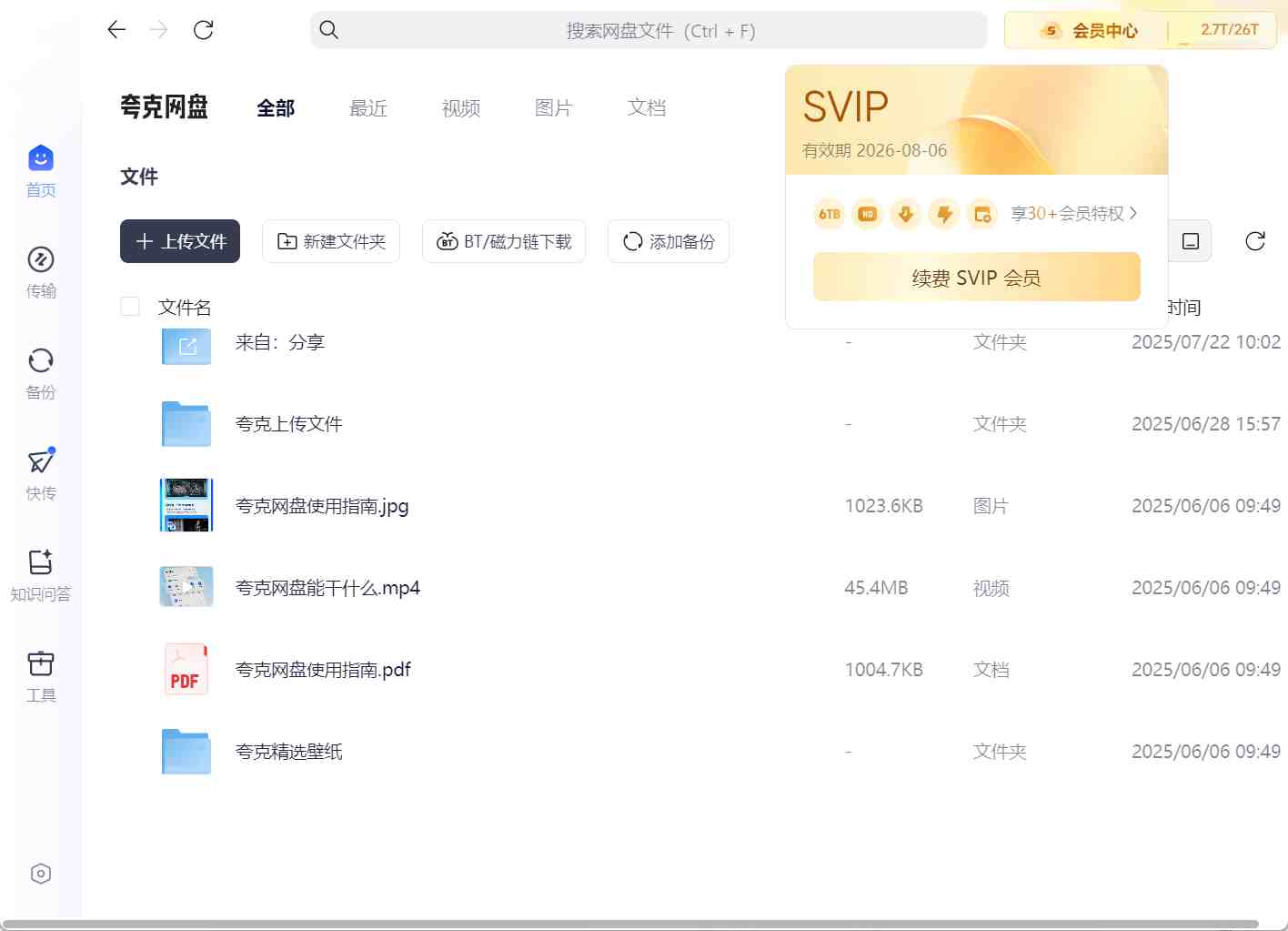The height and width of the screenshot is (931, 1288).
Task: Click the 6TB storage privilege icon
Action: [x=830, y=214]
